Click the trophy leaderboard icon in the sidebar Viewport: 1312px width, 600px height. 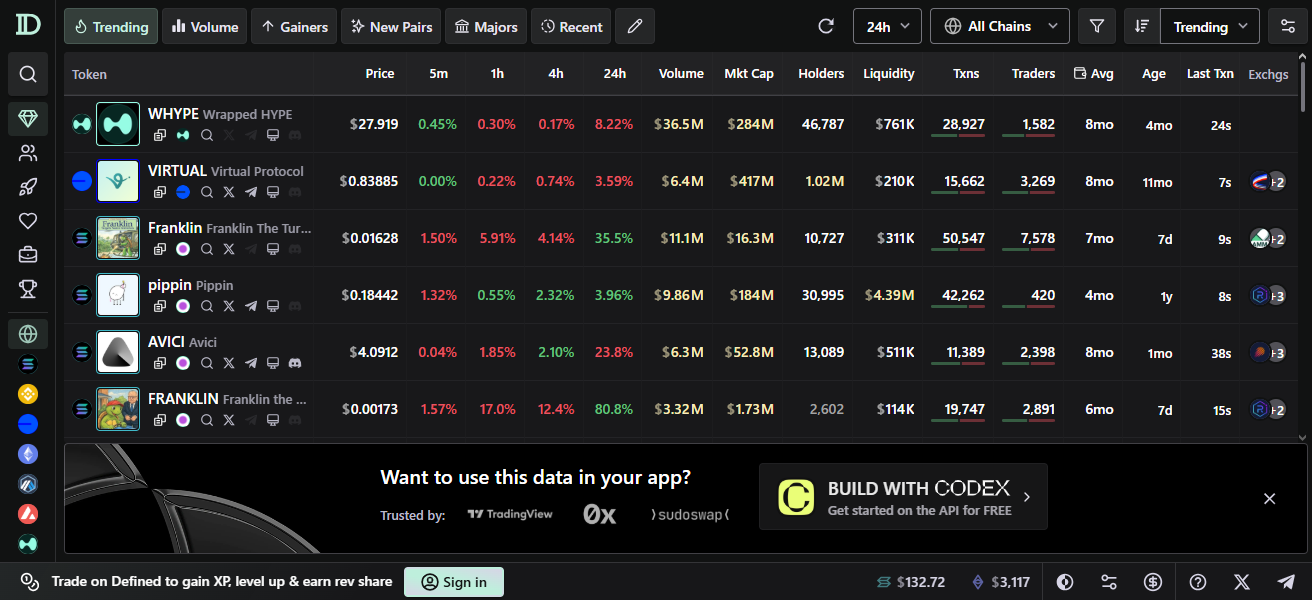28,289
